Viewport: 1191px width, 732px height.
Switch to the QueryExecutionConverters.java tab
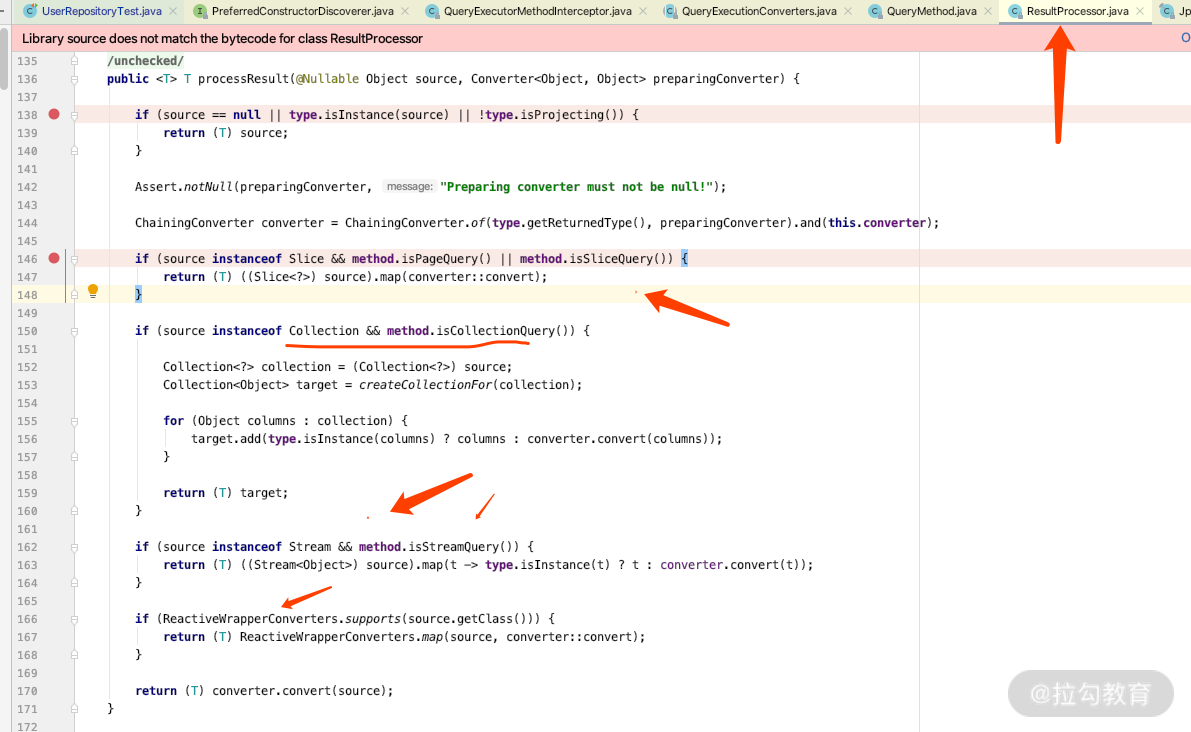point(759,11)
